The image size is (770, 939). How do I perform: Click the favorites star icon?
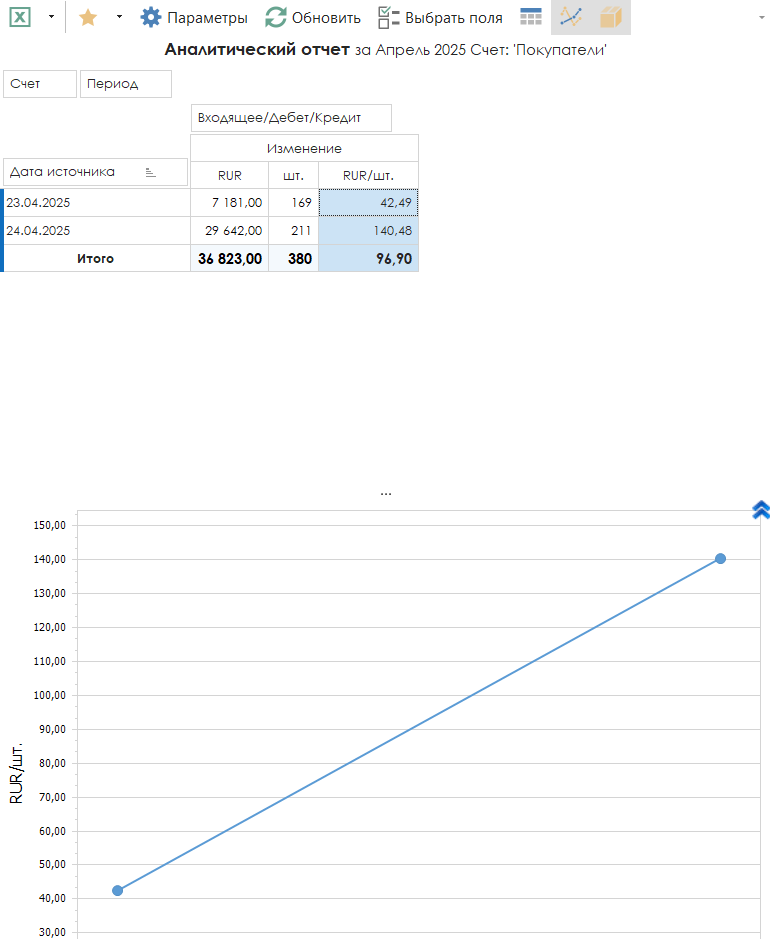88,17
